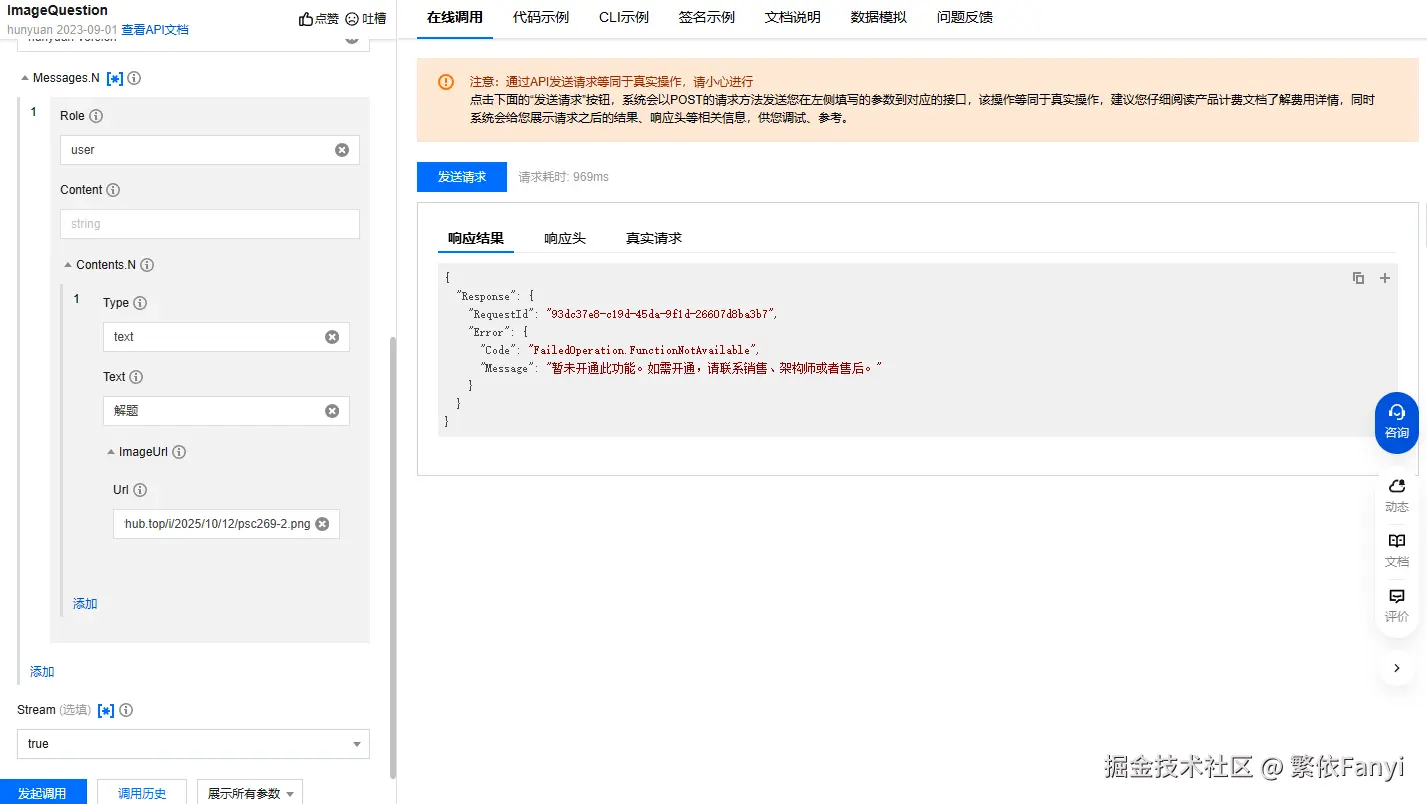Click the 评价 feedback sidebar icon
This screenshot has width=1427, height=804.
[x=1396, y=604]
